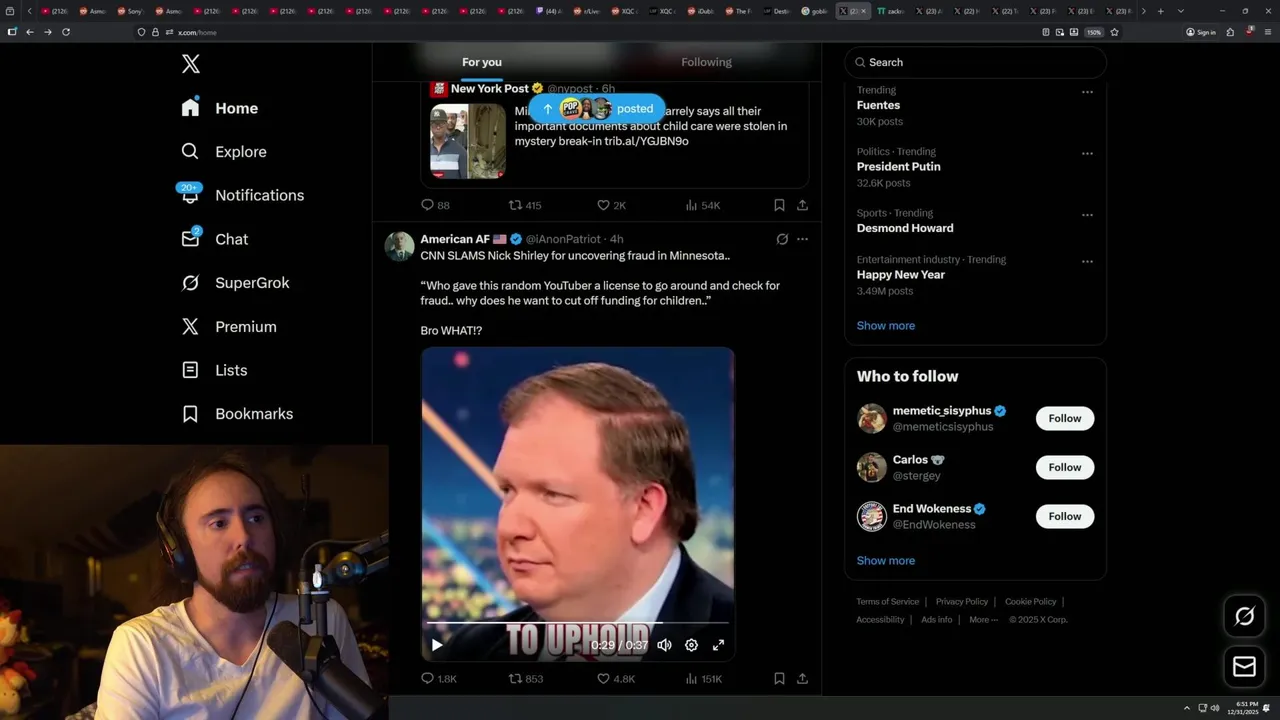Show more trending topics
Screen dimensions: 1280x720
click(885, 326)
